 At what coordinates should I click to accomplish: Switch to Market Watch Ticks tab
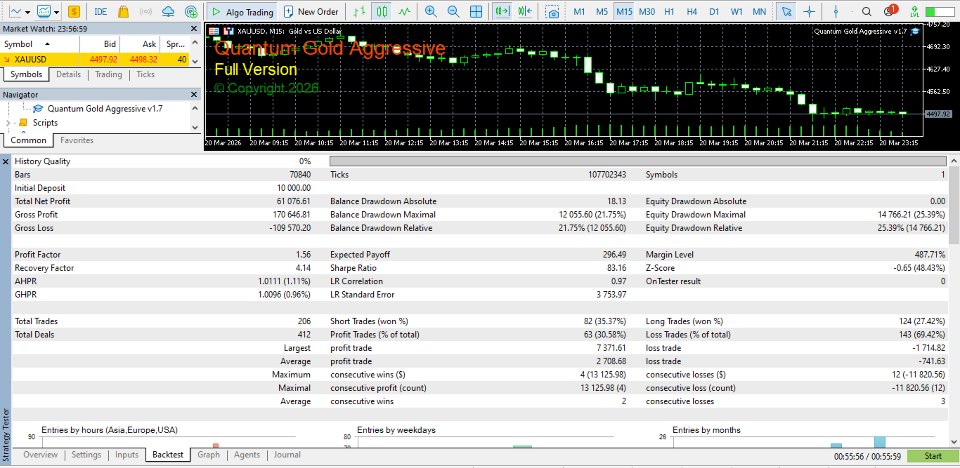click(x=145, y=74)
